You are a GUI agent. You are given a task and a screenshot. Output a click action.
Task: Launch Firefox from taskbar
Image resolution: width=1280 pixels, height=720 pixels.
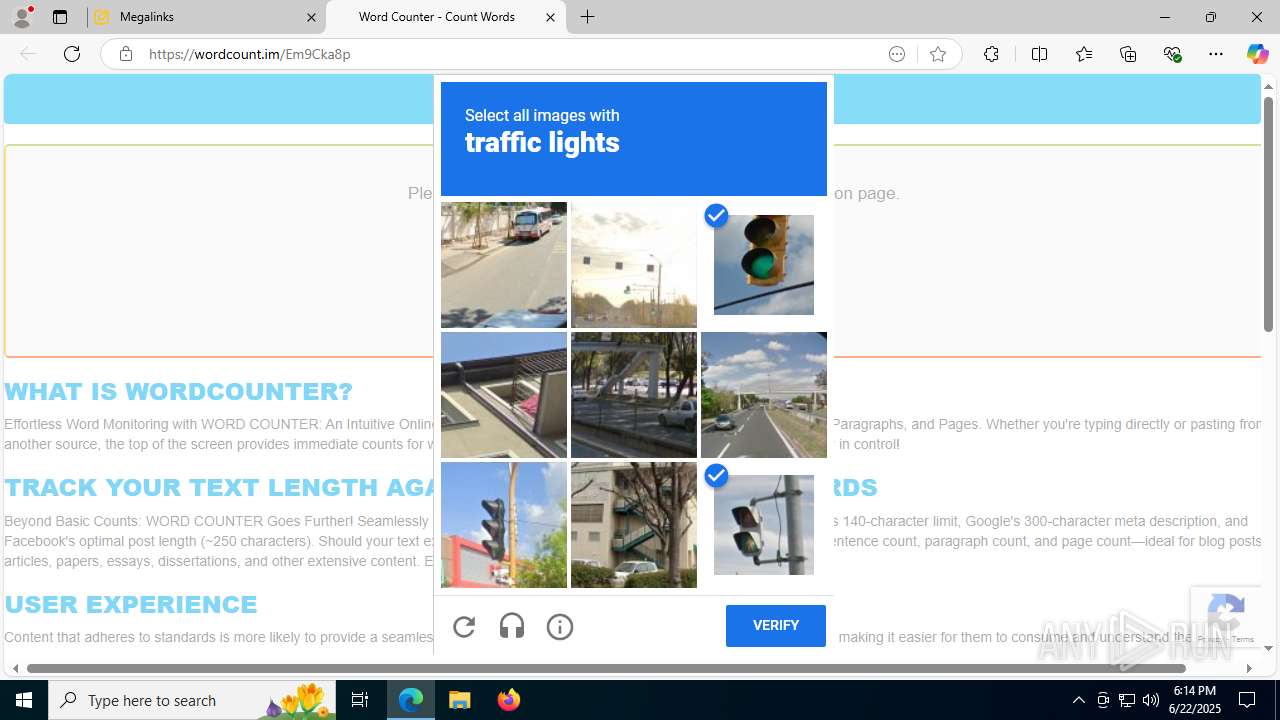(508, 700)
